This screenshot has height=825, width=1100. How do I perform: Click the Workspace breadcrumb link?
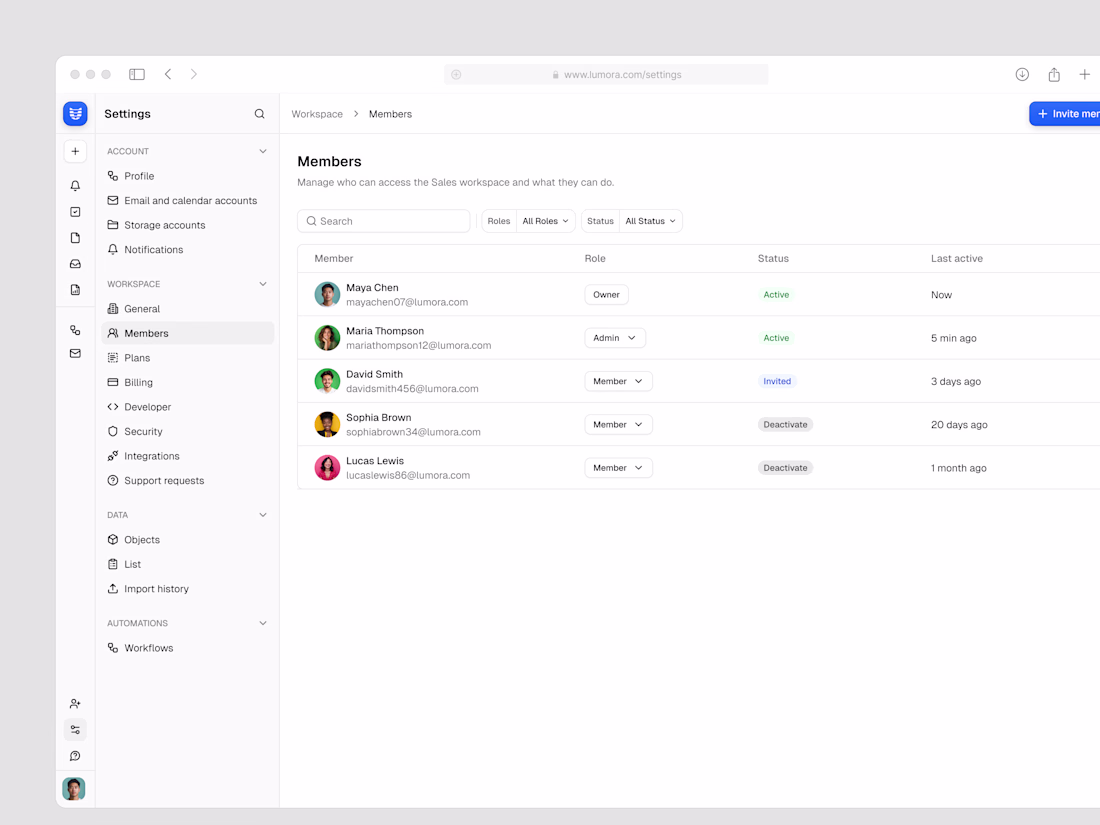[317, 114]
